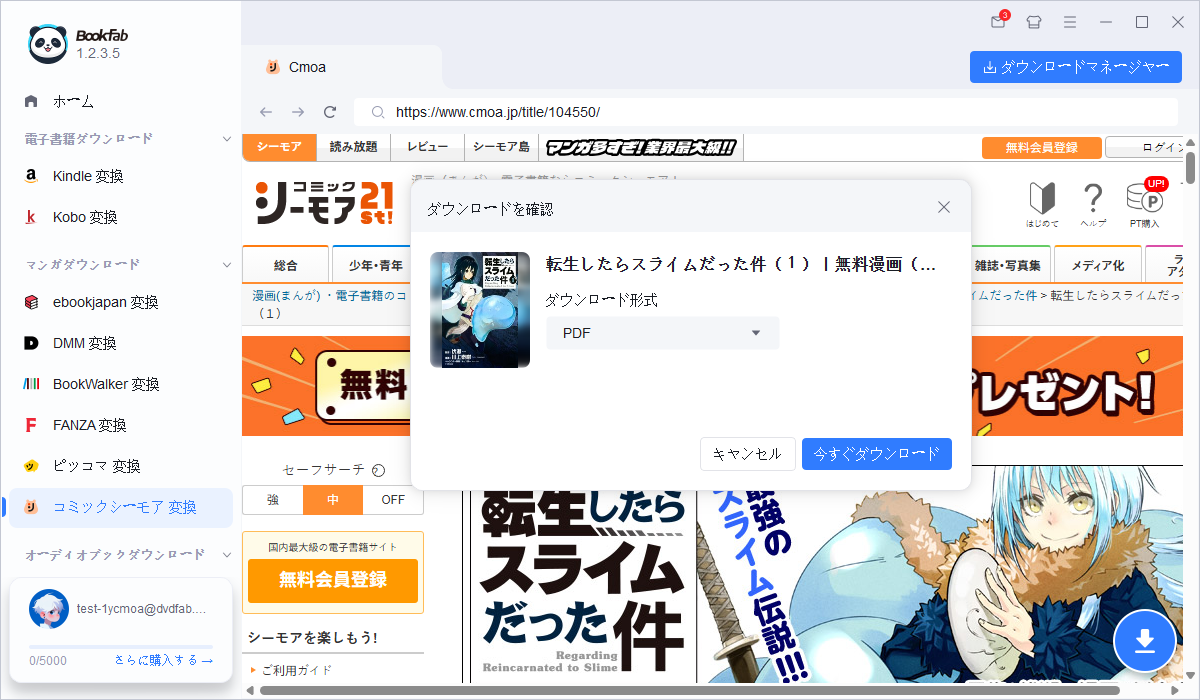Select the 少年・青年 category tab
This screenshot has width=1200, height=700.
click(374, 266)
